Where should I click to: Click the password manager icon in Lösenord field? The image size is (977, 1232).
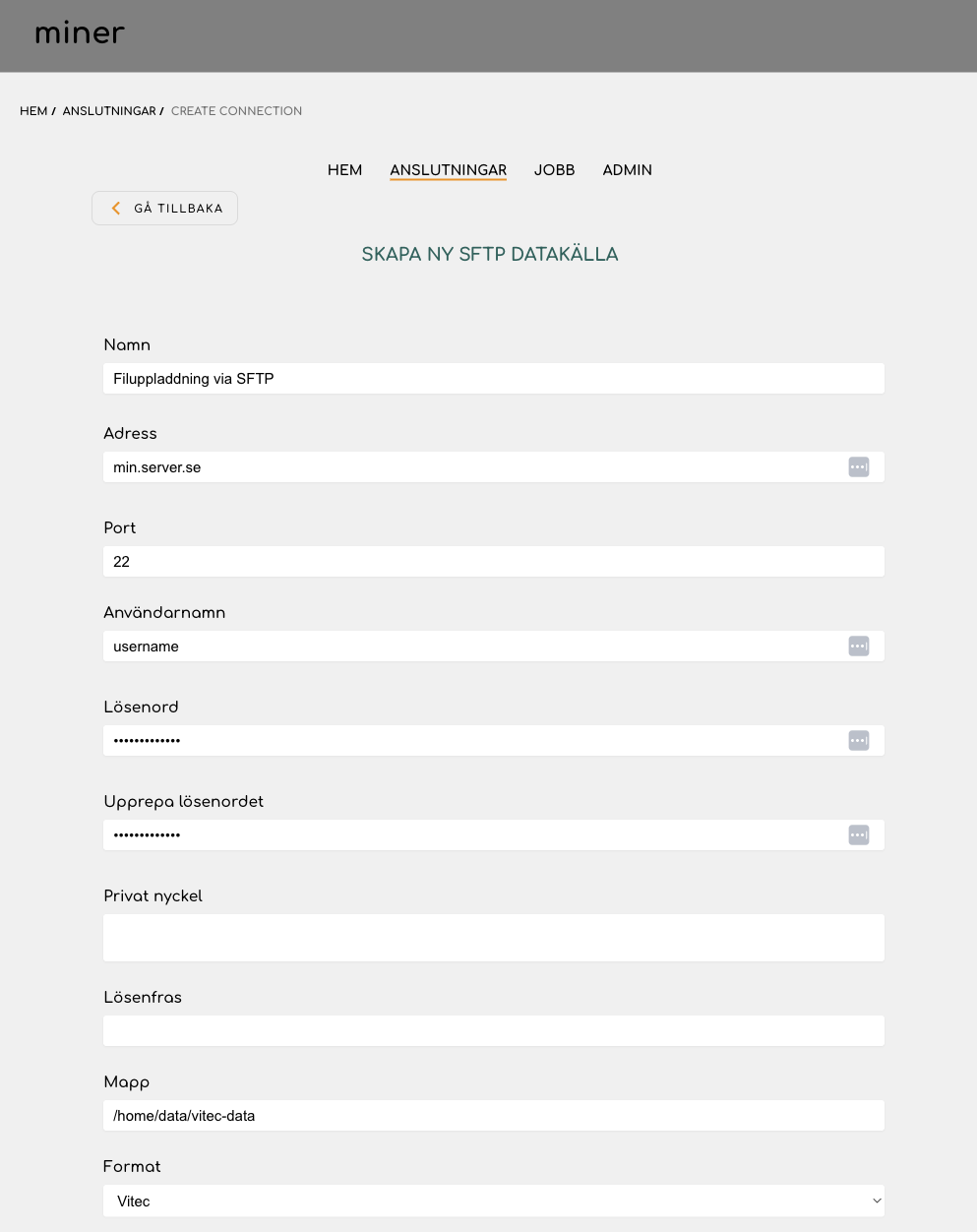point(859,740)
